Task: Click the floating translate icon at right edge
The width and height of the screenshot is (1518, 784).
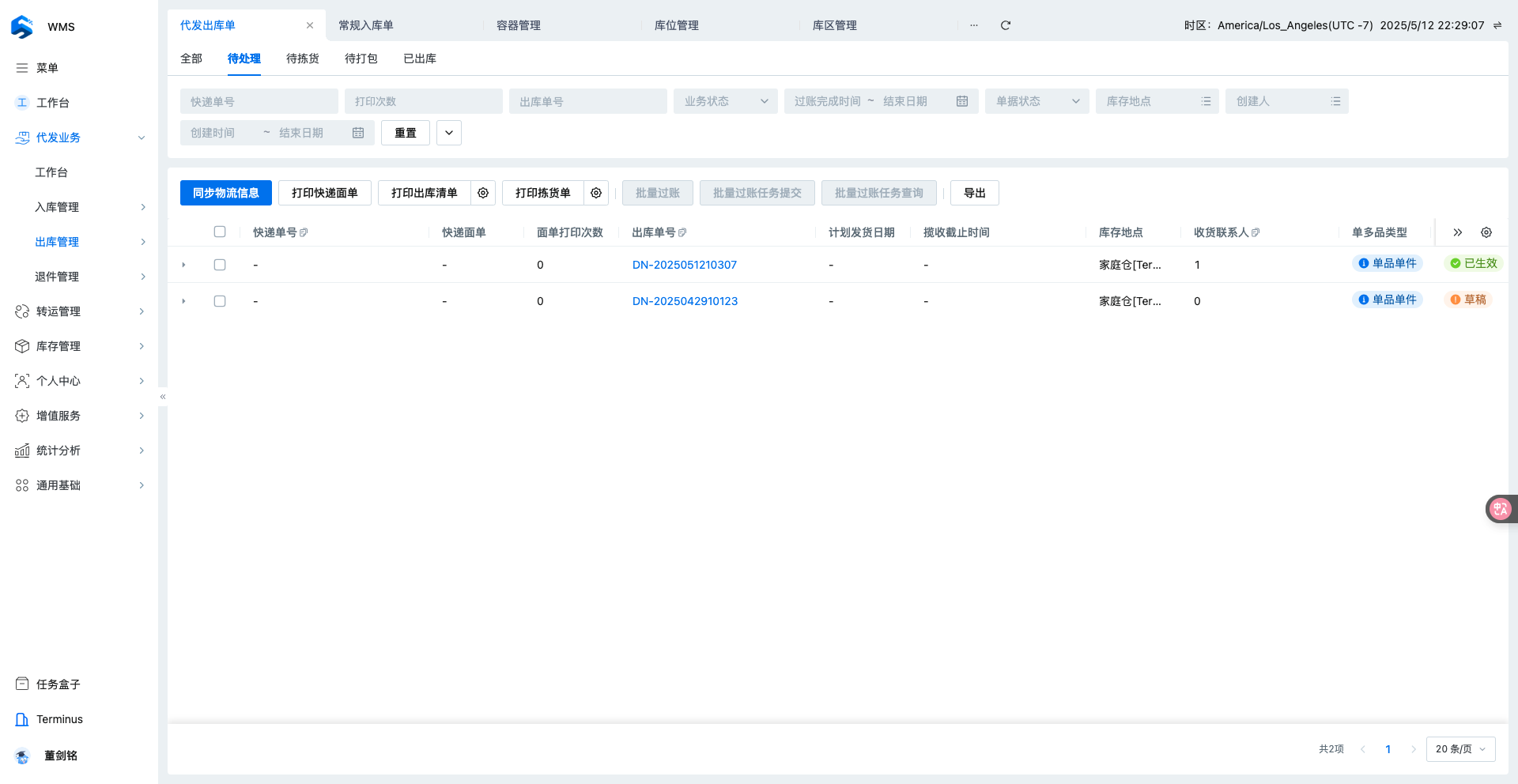Action: tap(1500, 509)
